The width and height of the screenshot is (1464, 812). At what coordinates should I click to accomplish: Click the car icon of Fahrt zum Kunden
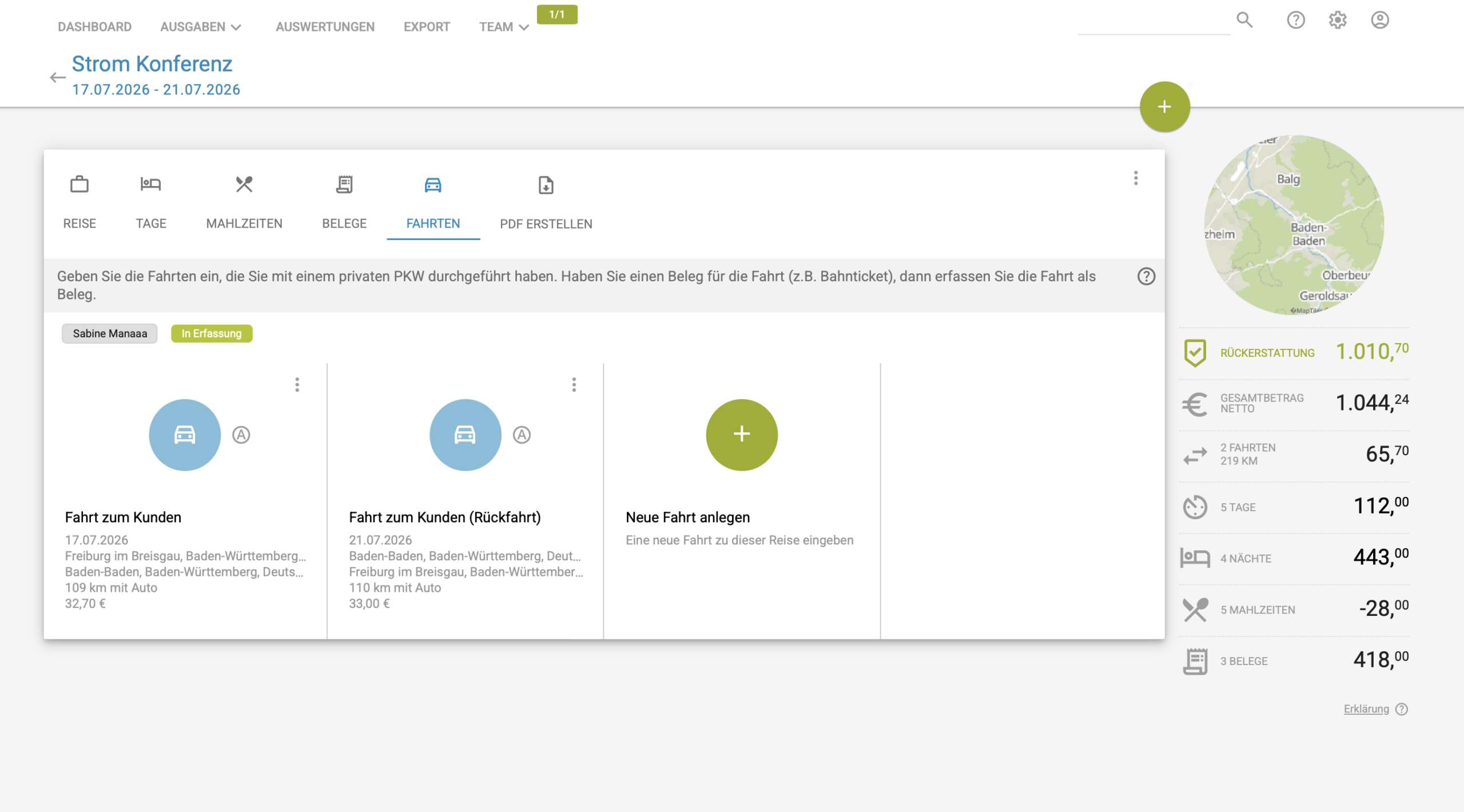(x=185, y=435)
